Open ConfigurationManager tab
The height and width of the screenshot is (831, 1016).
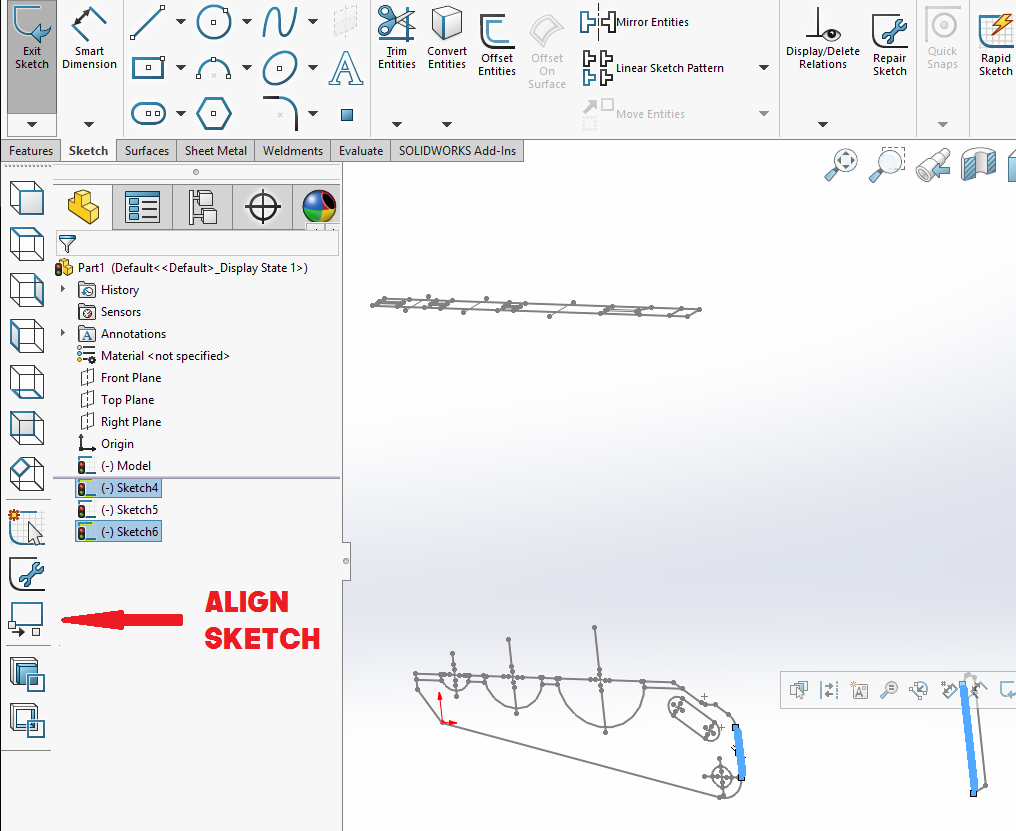(x=202, y=207)
